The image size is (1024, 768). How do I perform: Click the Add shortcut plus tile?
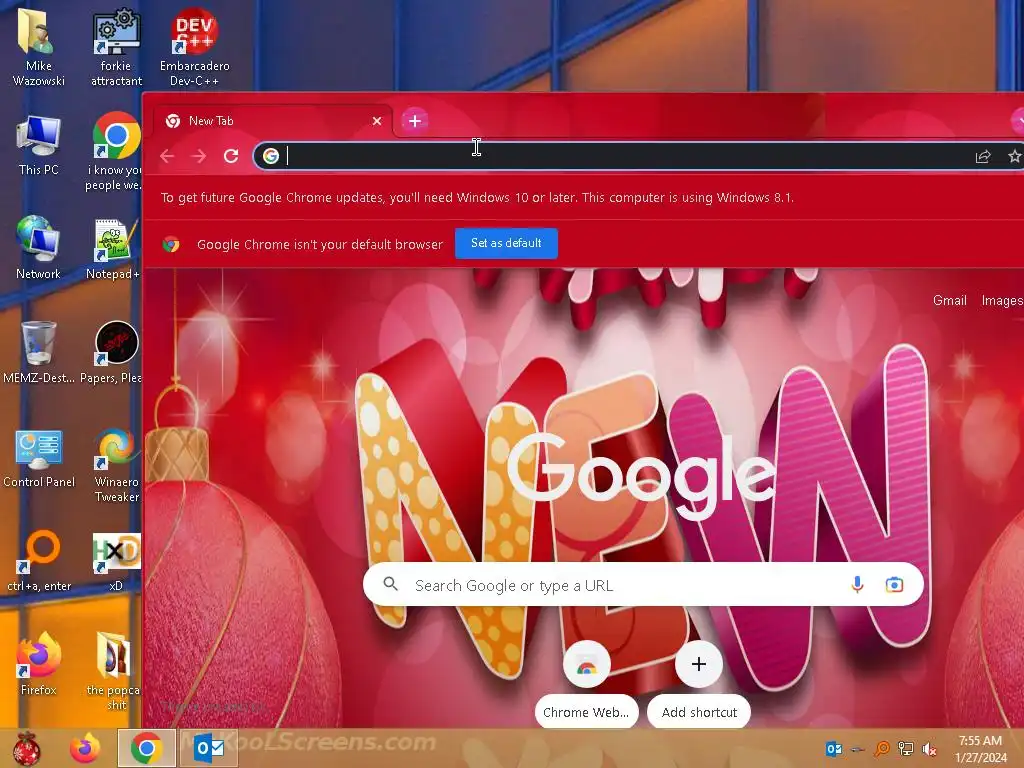699,684
